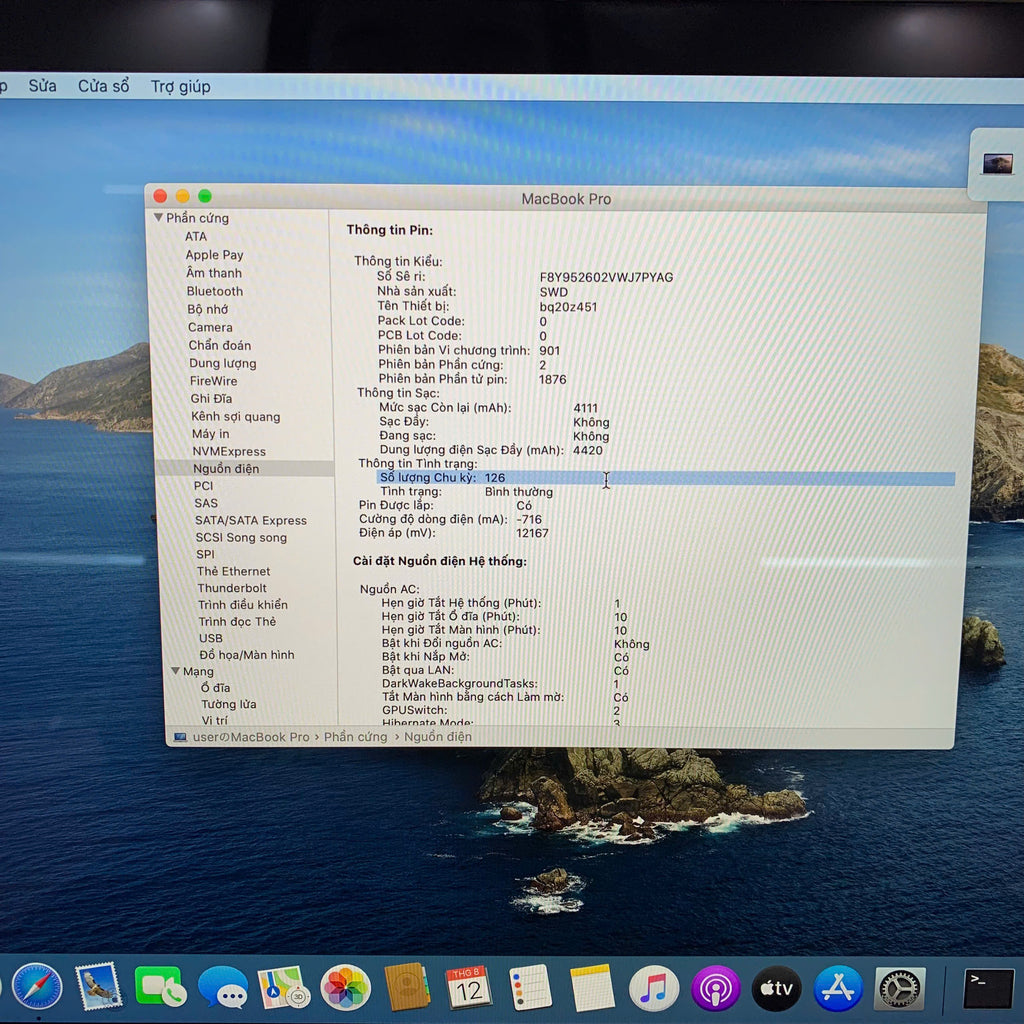The height and width of the screenshot is (1024, 1024).
Task: Open System Preferences gear in Dock
Action: pyautogui.click(x=901, y=989)
